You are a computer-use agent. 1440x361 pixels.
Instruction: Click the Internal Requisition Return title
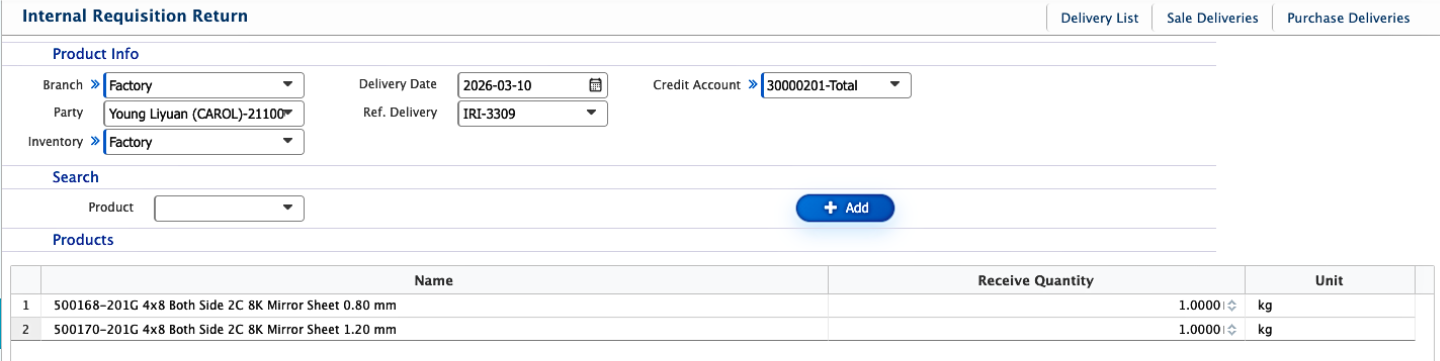pyautogui.click(x=135, y=16)
